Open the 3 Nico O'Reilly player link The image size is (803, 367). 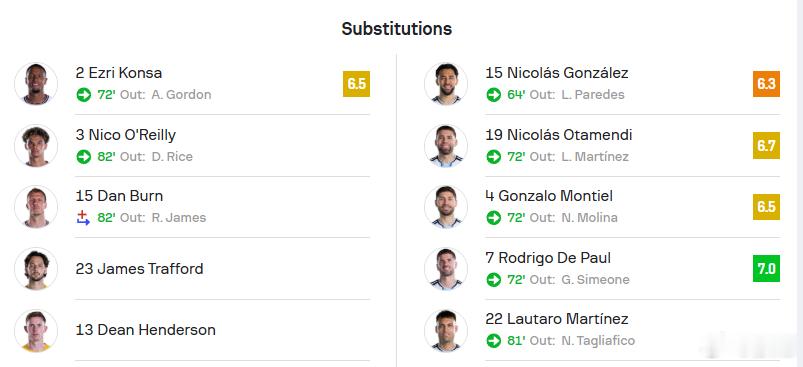pyautogui.click(x=126, y=135)
